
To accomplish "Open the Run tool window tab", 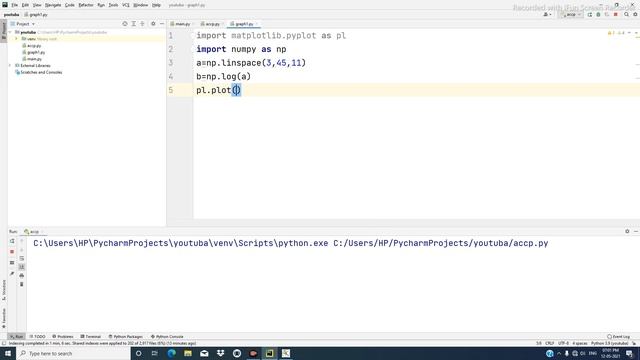I will pos(16,337).
